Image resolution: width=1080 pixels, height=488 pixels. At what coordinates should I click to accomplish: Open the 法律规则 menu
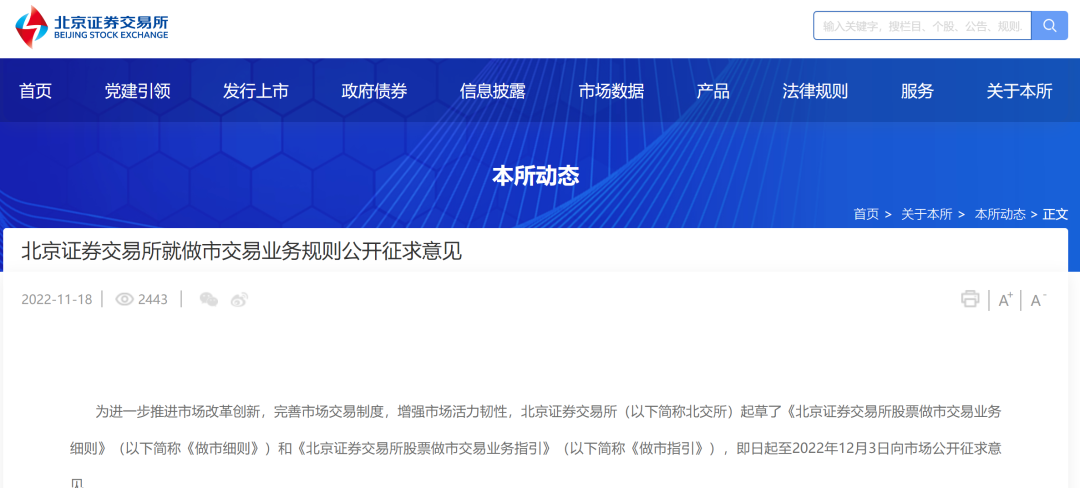pyautogui.click(x=815, y=91)
